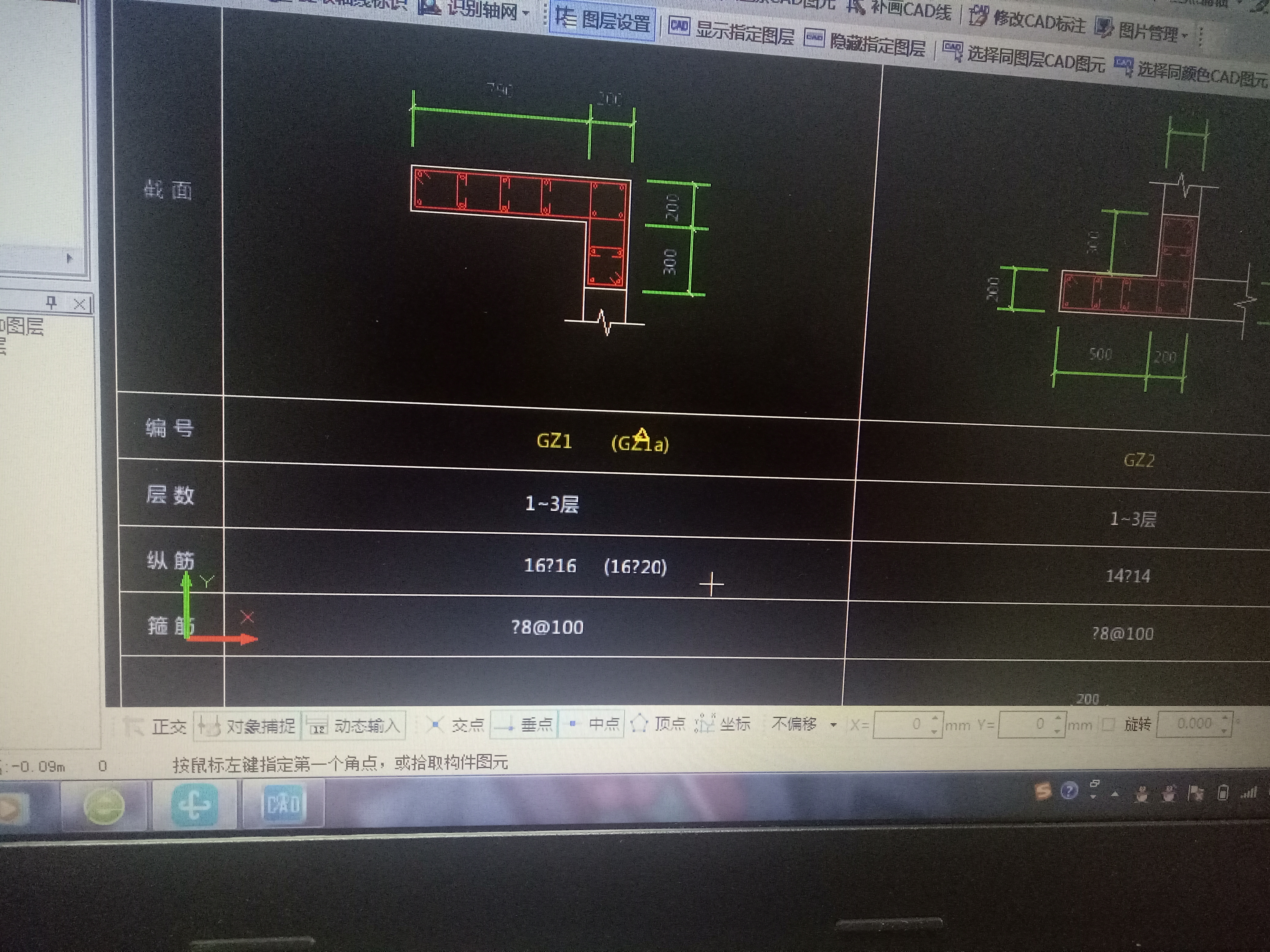Image resolution: width=1270 pixels, height=952 pixels.
Task: Toggle the 对象捕捉 object snap
Action: (x=247, y=726)
